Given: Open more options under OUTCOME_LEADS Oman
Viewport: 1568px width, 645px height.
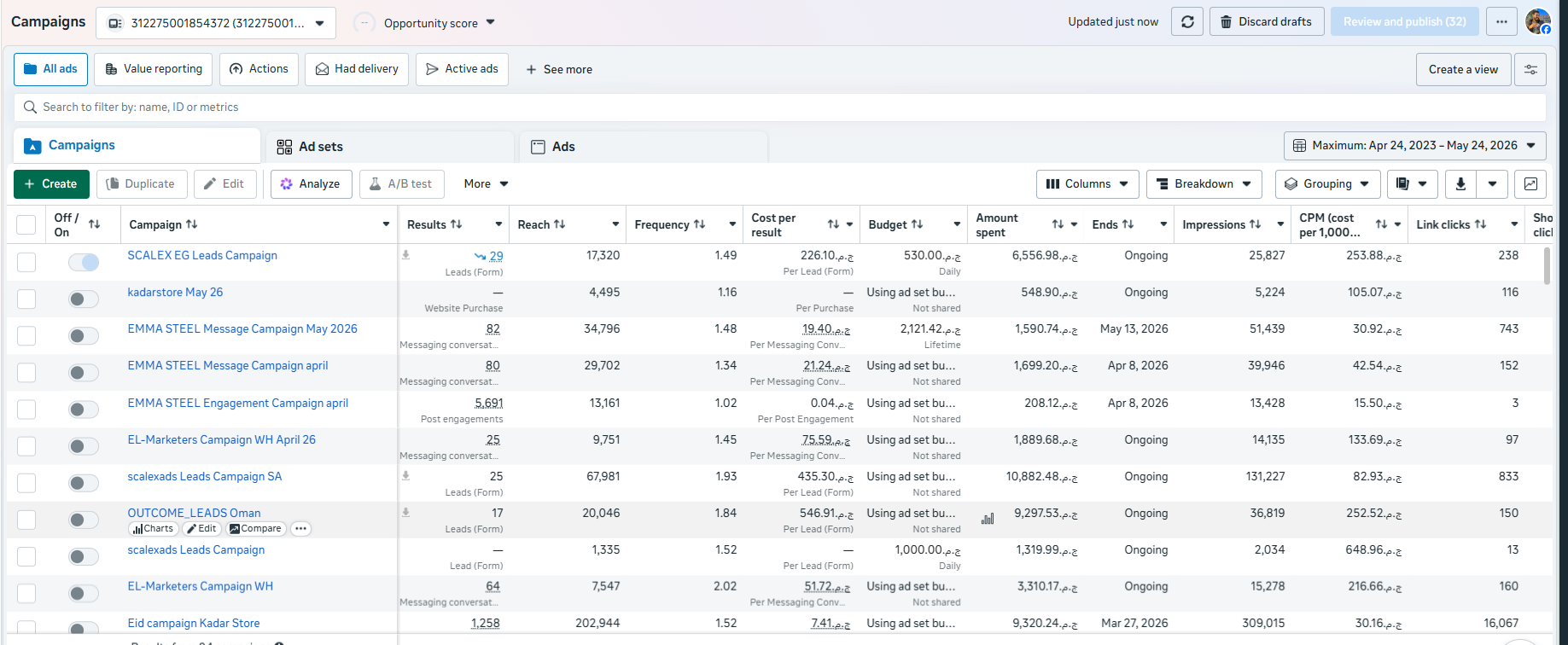Looking at the screenshot, I should [300, 529].
